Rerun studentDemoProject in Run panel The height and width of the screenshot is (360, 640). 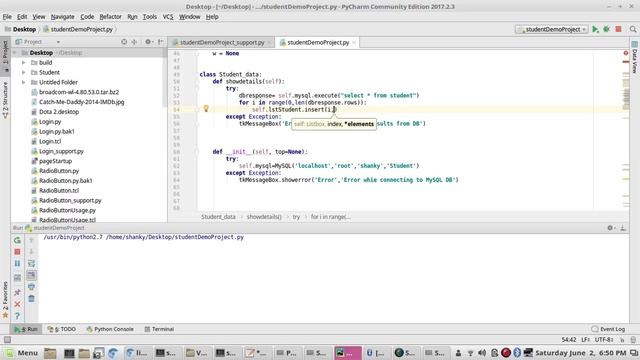click(x=17, y=240)
